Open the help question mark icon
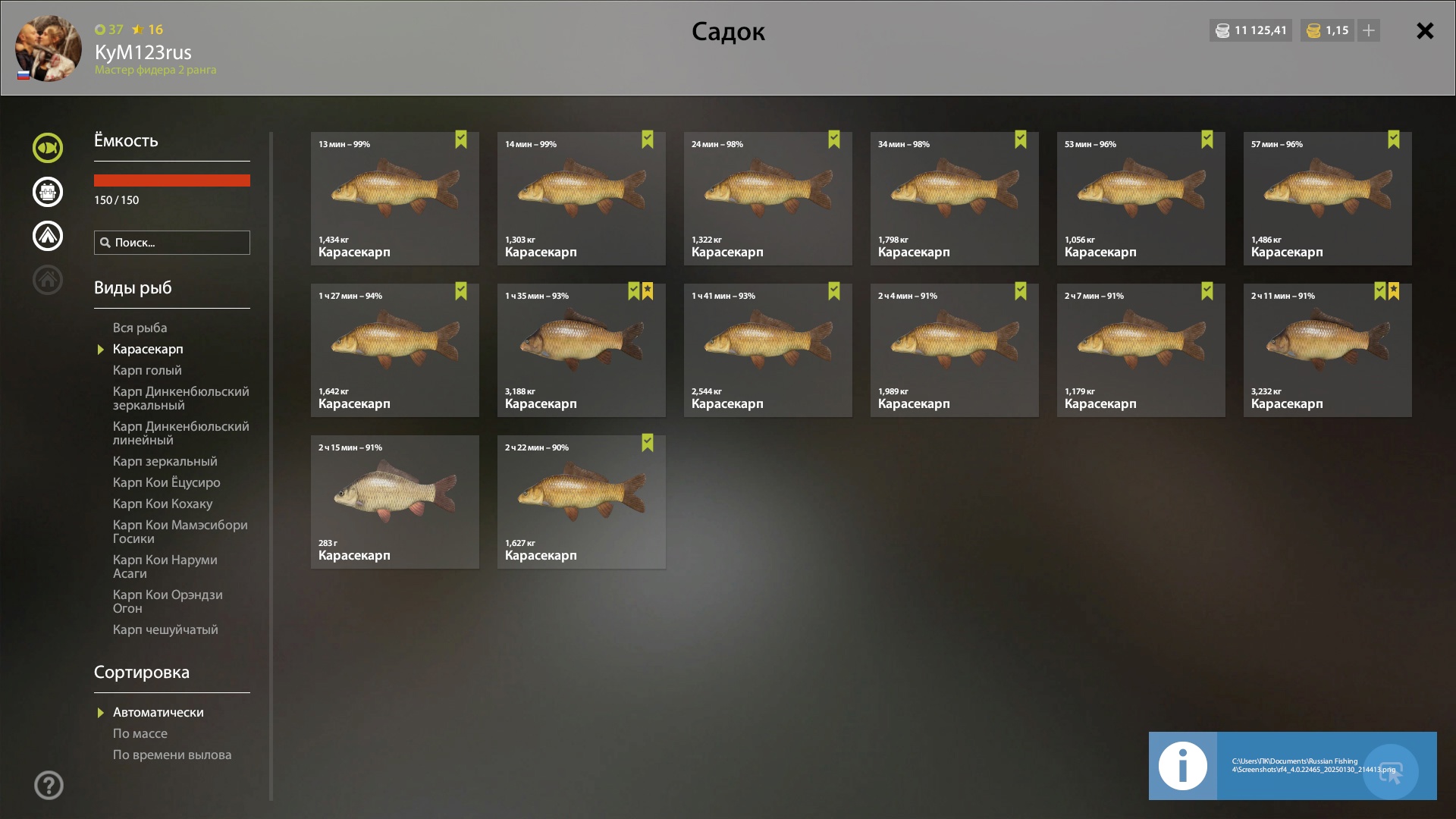Viewport: 1456px width, 819px height. click(49, 785)
